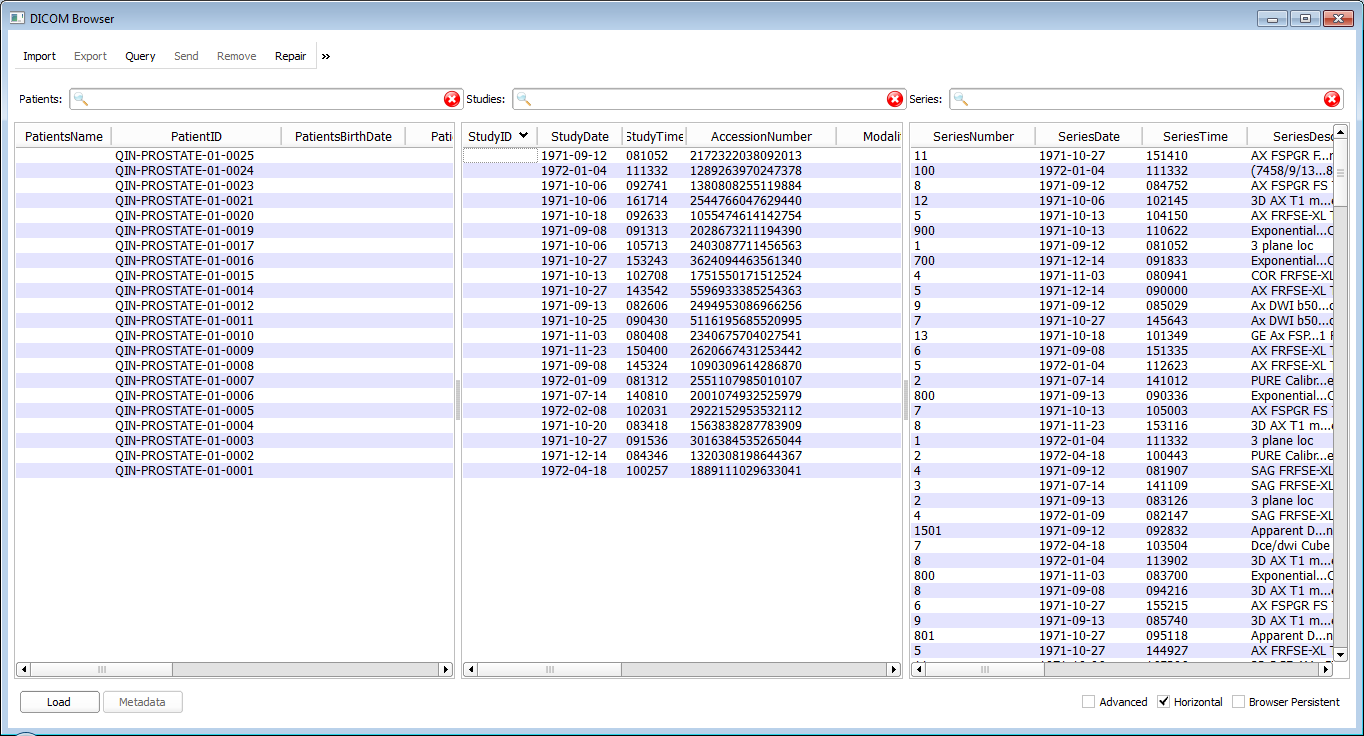
Task: Click the Patients search magnifier icon
Action: (81, 99)
